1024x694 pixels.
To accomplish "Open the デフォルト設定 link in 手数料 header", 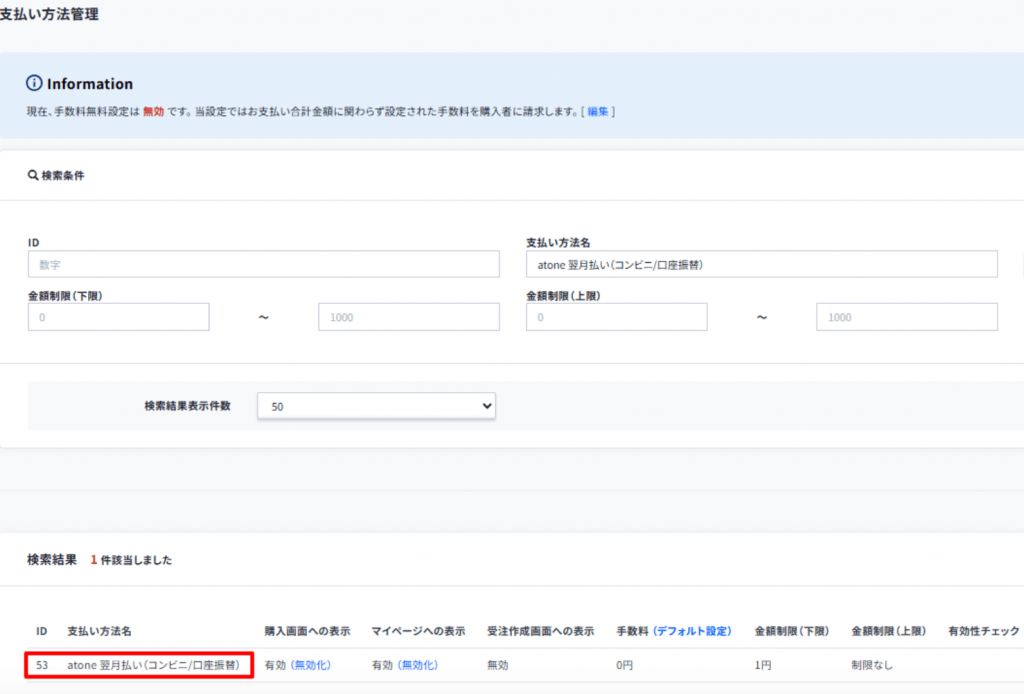I will 692,632.
